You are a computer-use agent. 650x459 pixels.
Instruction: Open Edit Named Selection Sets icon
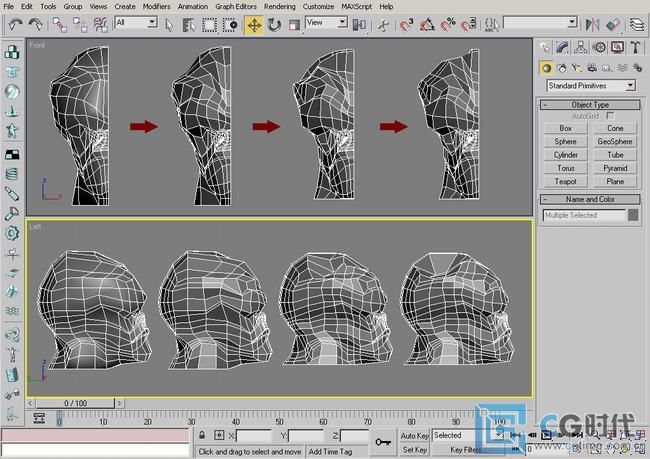(492, 25)
